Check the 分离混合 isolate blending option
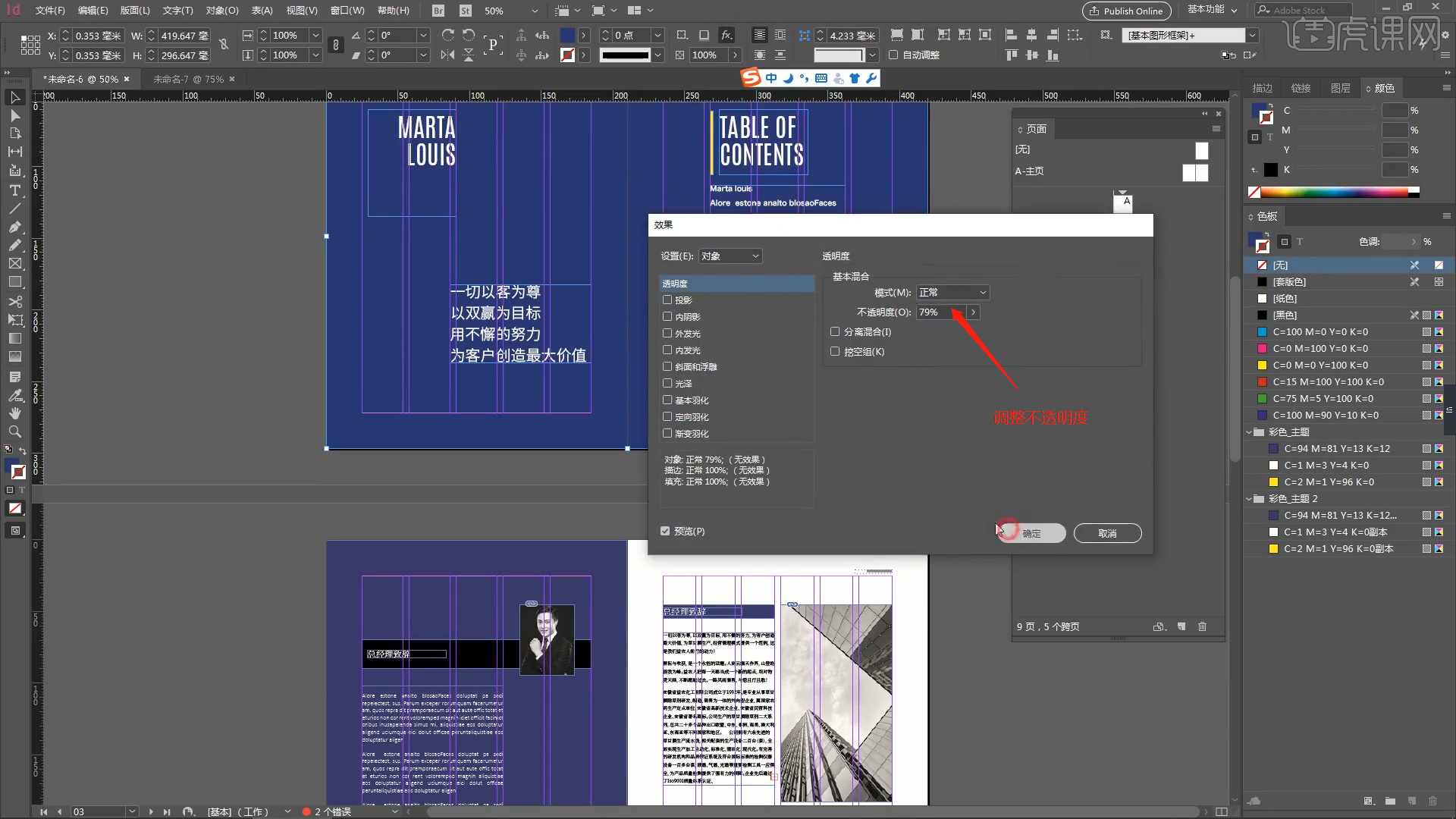Viewport: 1456px width, 819px height. 835,331
